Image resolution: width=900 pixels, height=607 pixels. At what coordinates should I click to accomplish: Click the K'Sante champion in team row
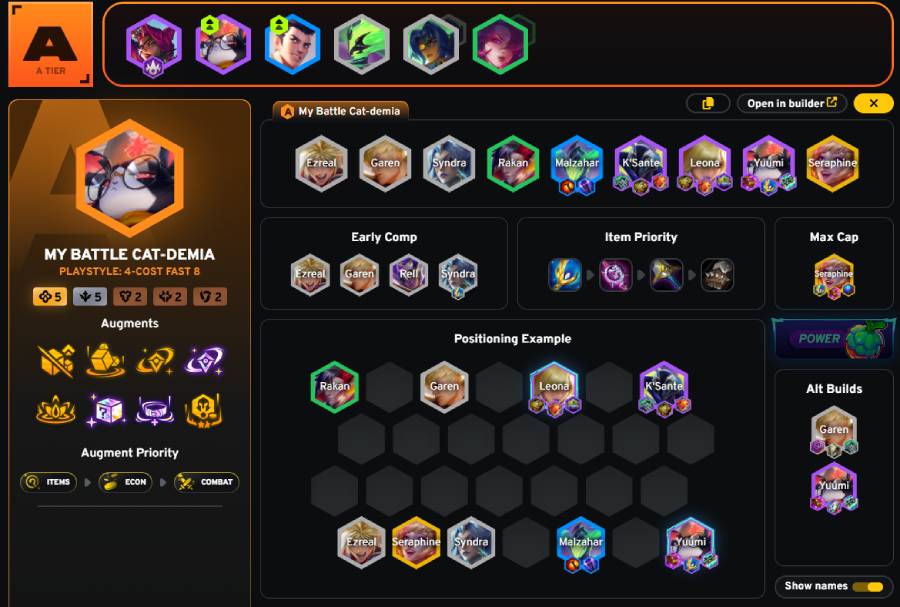pyautogui.click(x=641, y=165)
